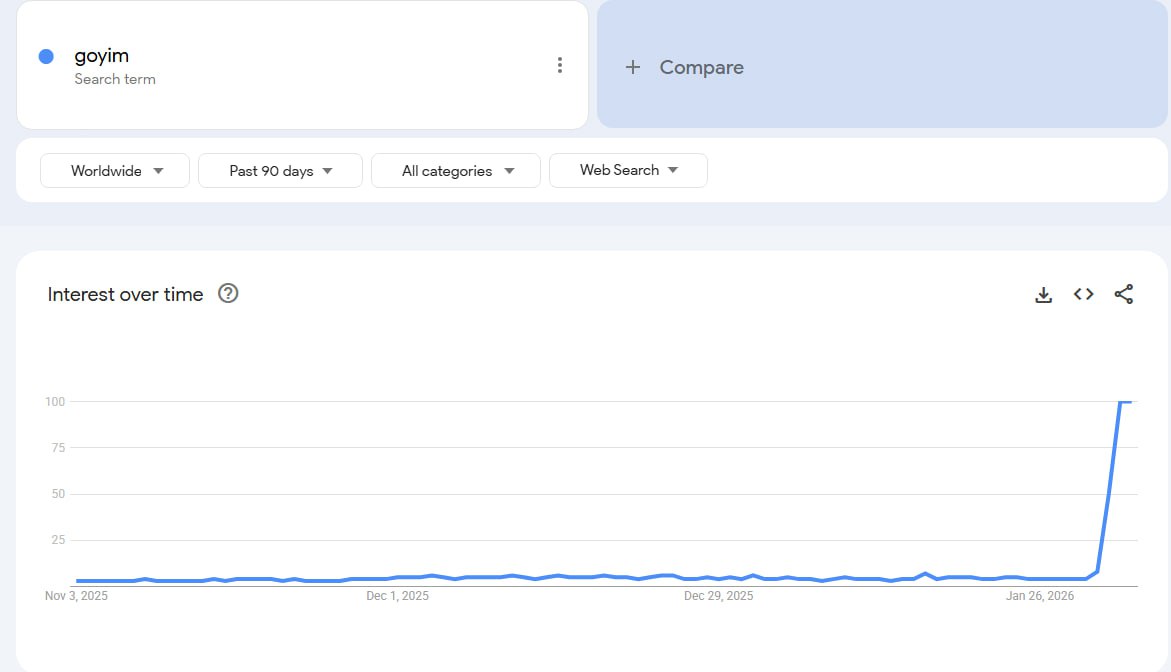Open the help tooltip next to Interest over time
This screenshot has width=1171, height=672.
pyautogui.click(x=228, y=293)
